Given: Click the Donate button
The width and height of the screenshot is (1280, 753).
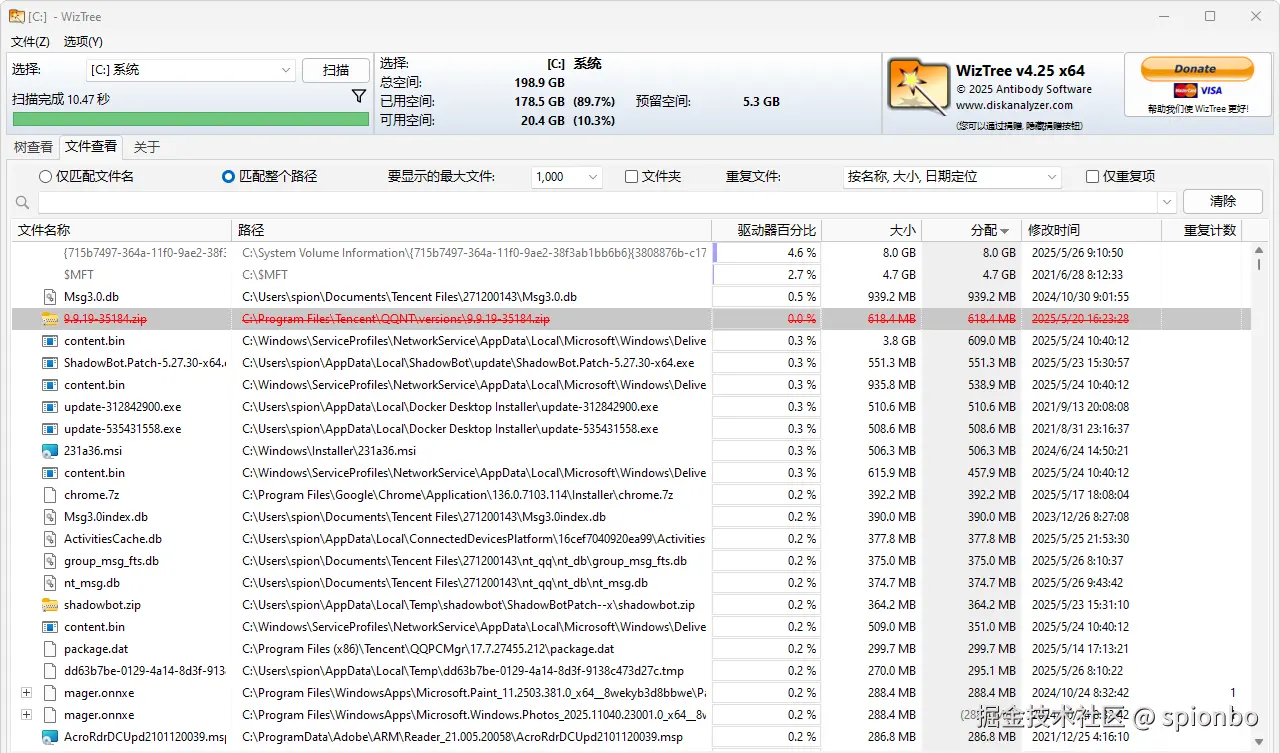Looking at the screenshot, I should [1196, 68].
